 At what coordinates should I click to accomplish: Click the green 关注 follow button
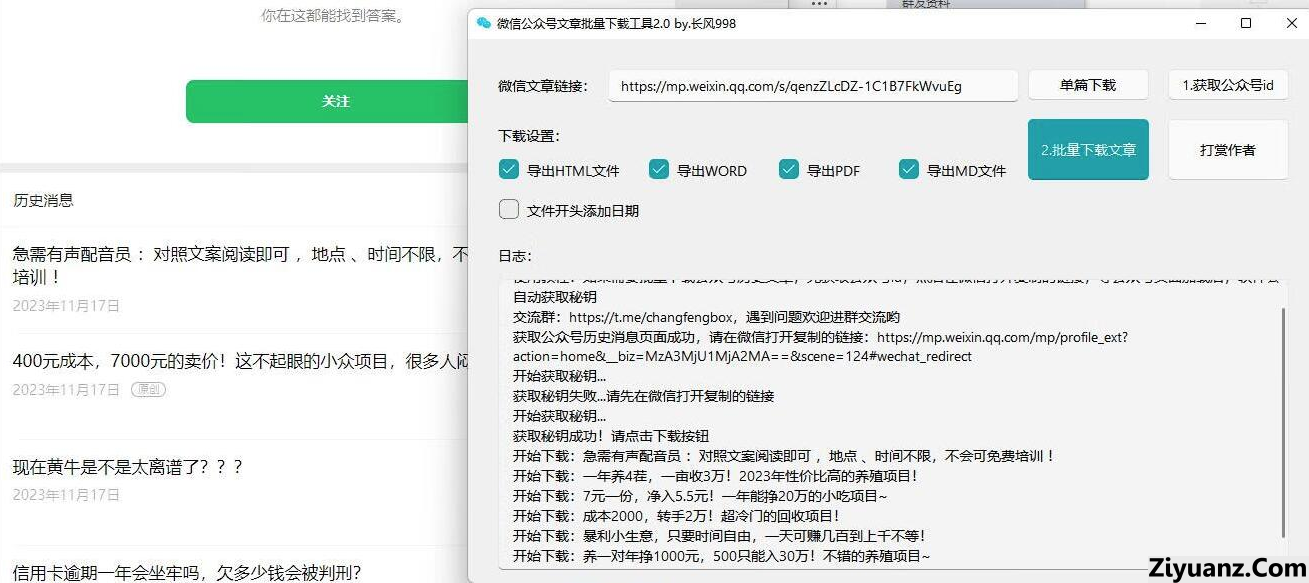335,101
